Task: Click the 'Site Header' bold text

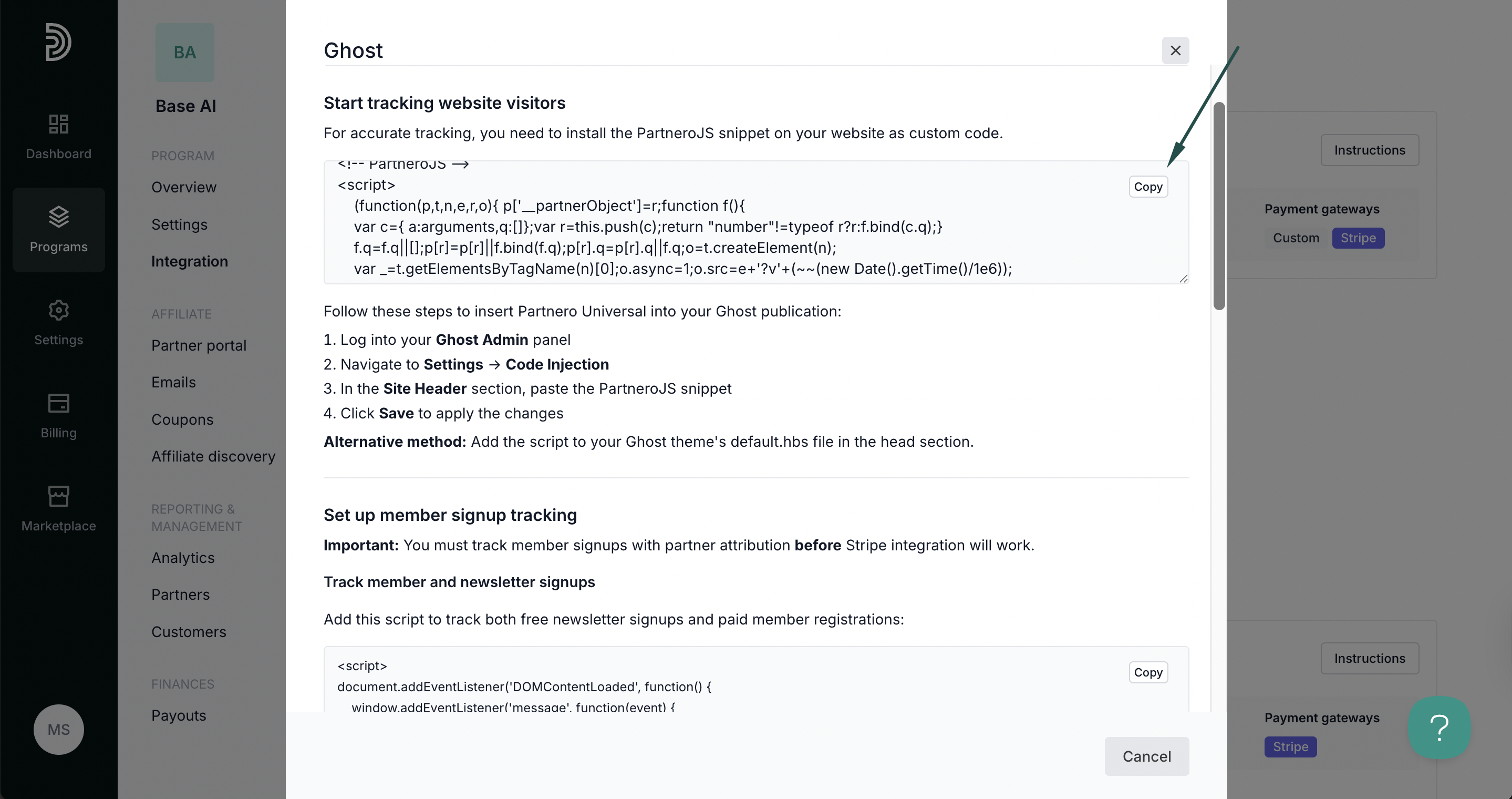Action: coord(424,388)
